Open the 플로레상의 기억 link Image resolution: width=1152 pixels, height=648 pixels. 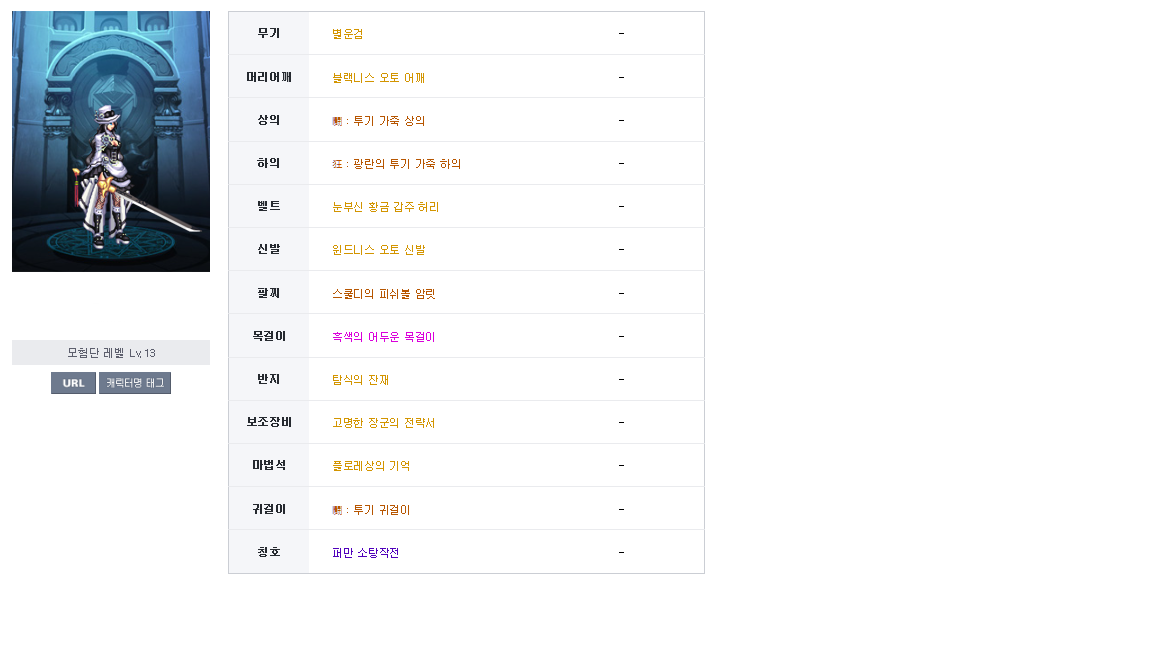371,466
